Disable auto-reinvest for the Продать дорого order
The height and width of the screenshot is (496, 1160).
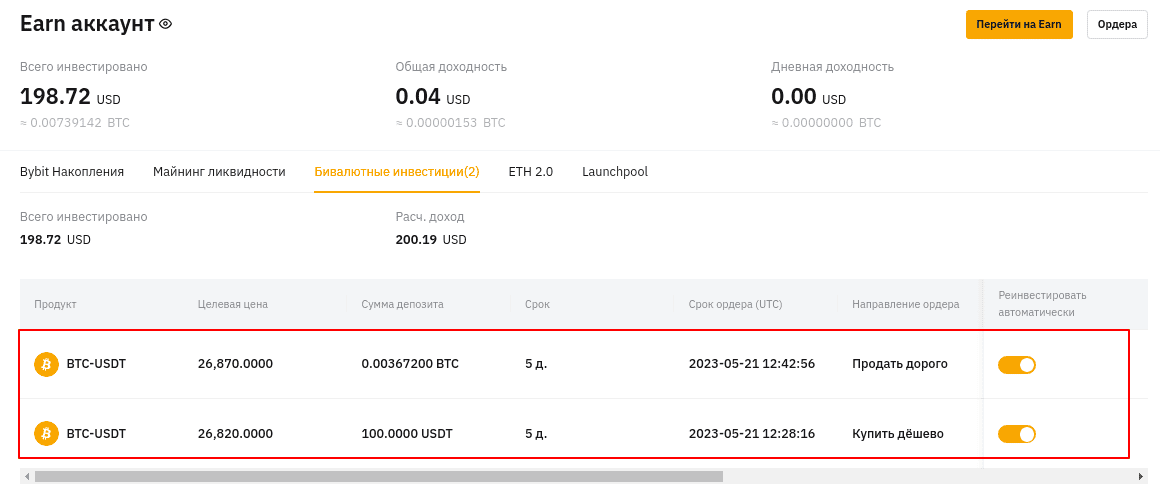[1016, 364]
